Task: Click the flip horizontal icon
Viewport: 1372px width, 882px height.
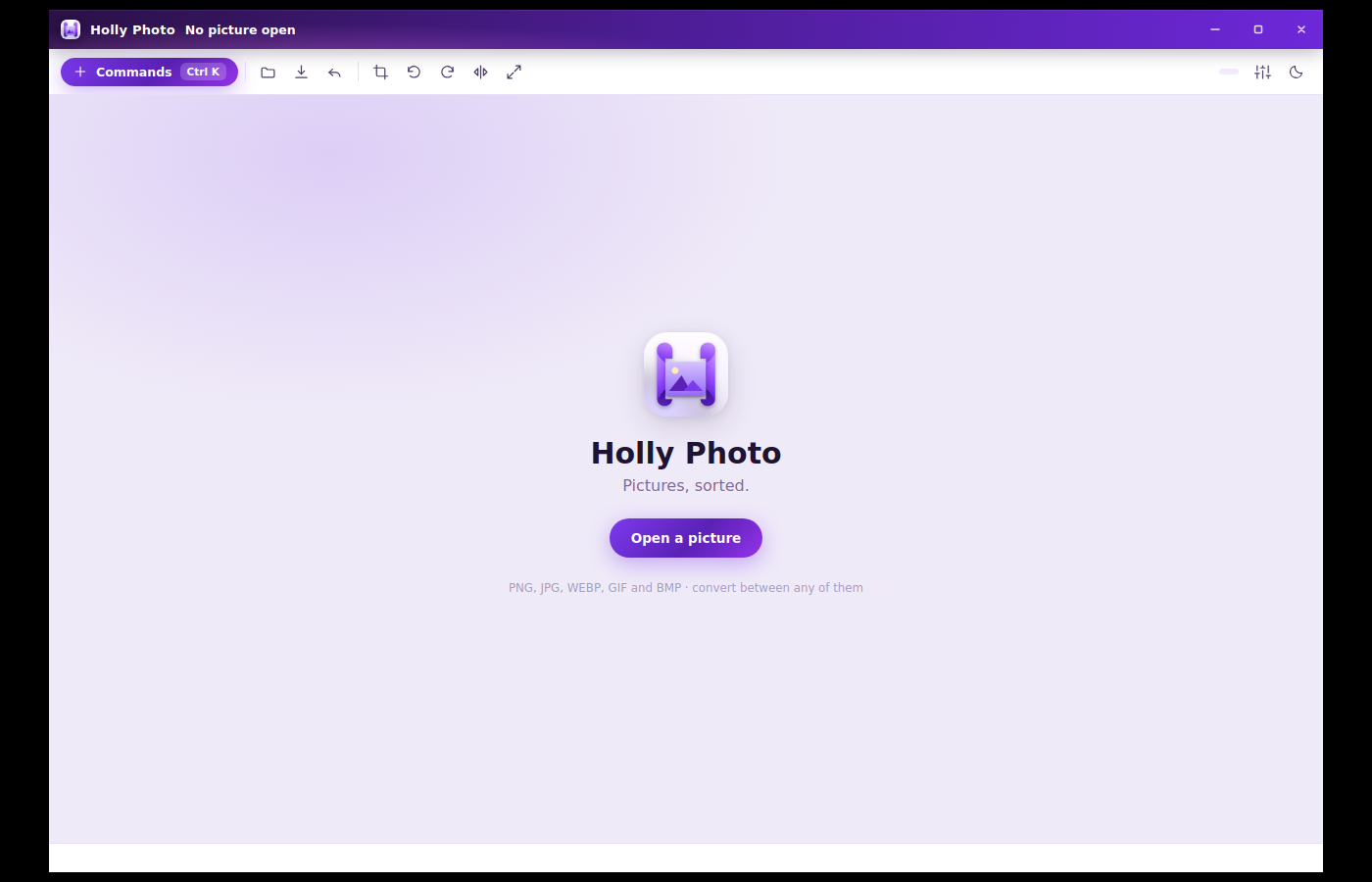Action: click(480, 72)
